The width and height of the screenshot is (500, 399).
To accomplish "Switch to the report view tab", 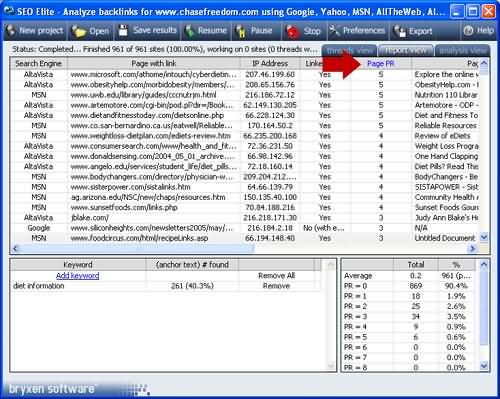I will click(x=406, y=51).
